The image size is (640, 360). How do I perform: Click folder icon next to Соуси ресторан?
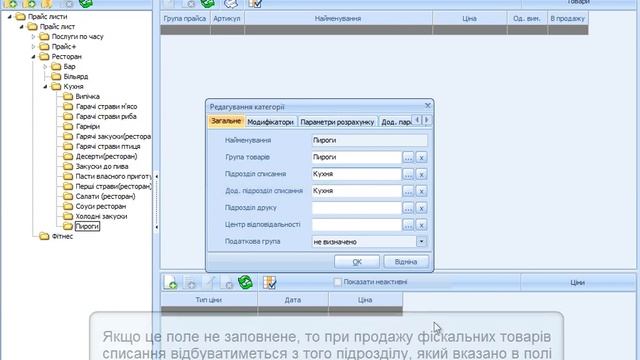[68, 207]
